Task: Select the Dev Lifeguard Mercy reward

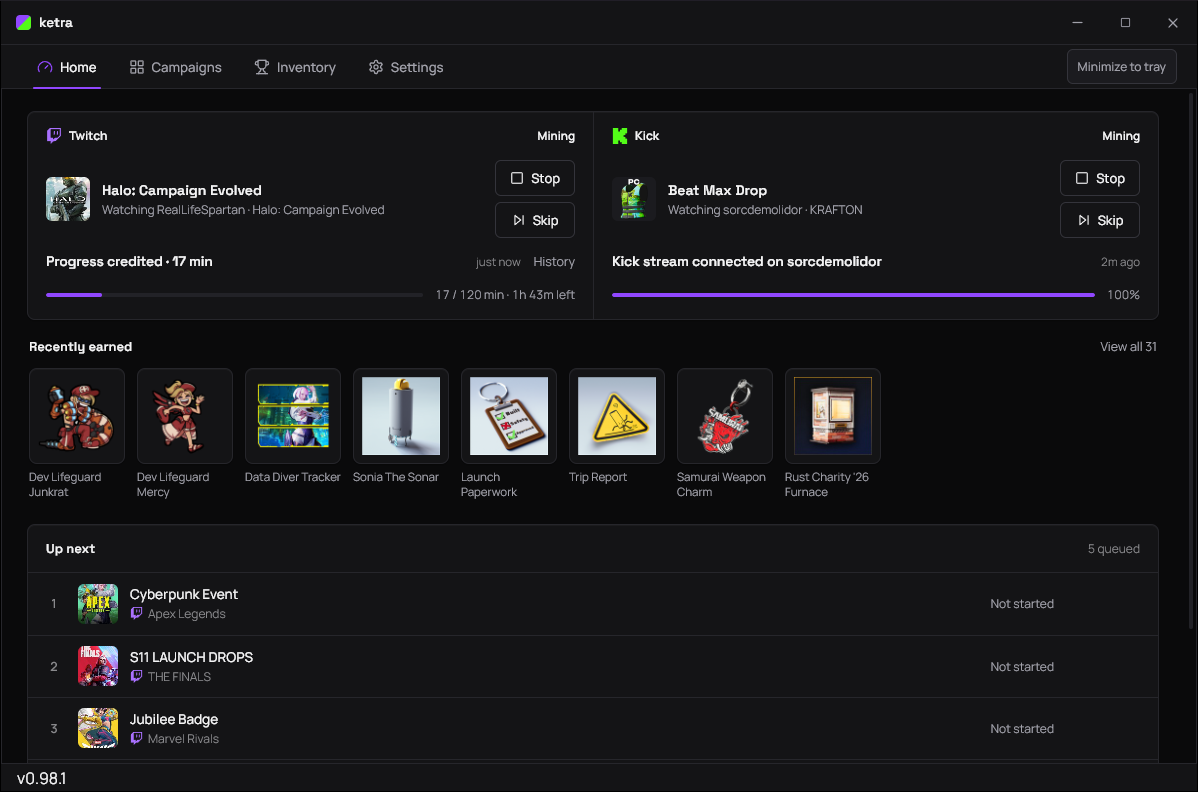Action: (184, 433)
